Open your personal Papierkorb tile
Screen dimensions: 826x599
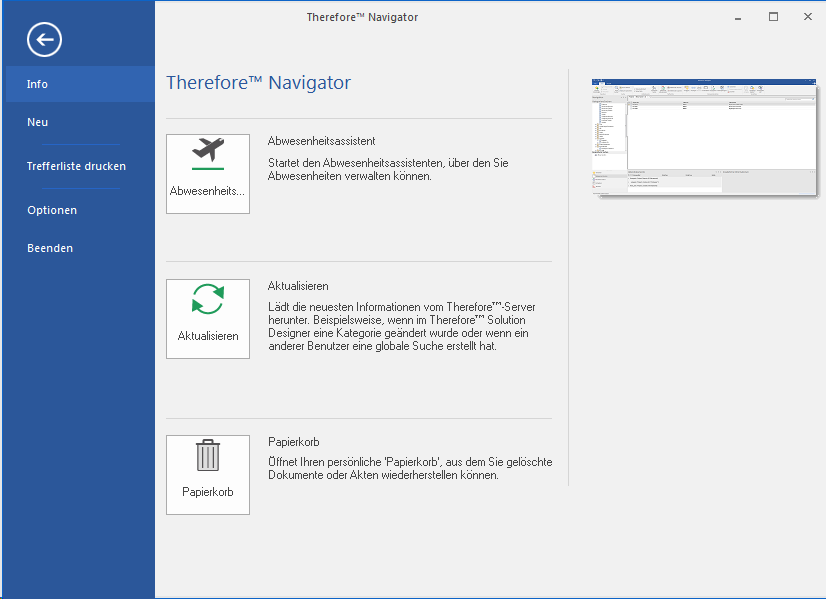pyautogui.click(x=207, y=474)
